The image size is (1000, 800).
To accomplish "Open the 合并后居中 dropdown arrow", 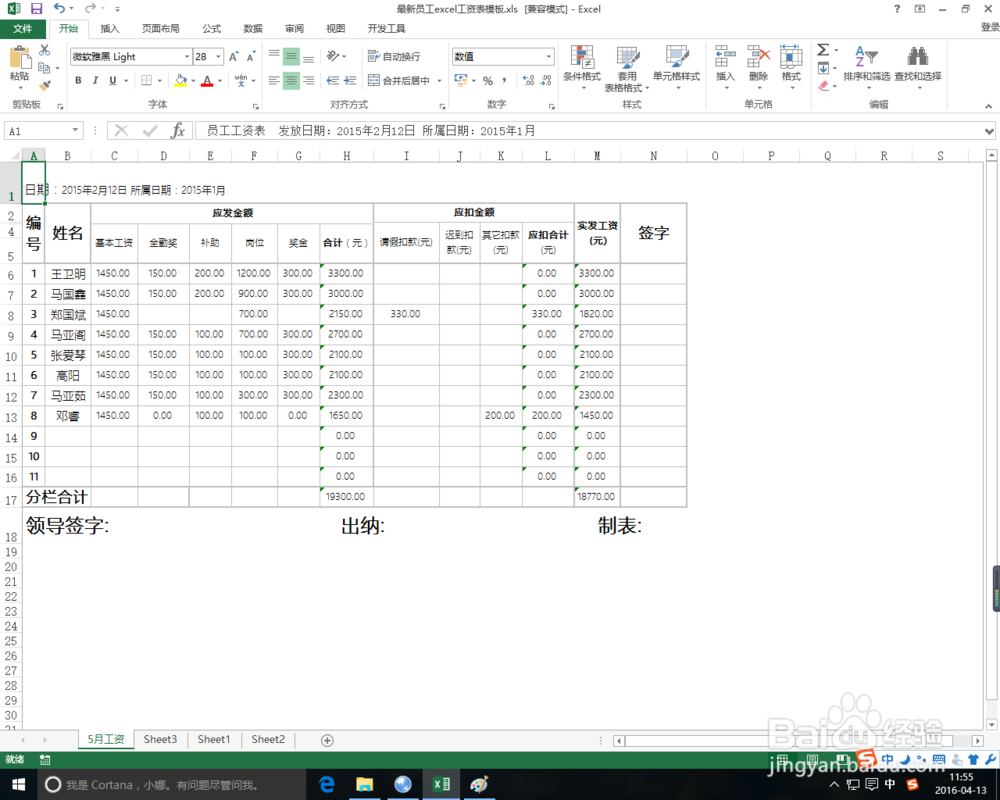I will pos(439,80).
